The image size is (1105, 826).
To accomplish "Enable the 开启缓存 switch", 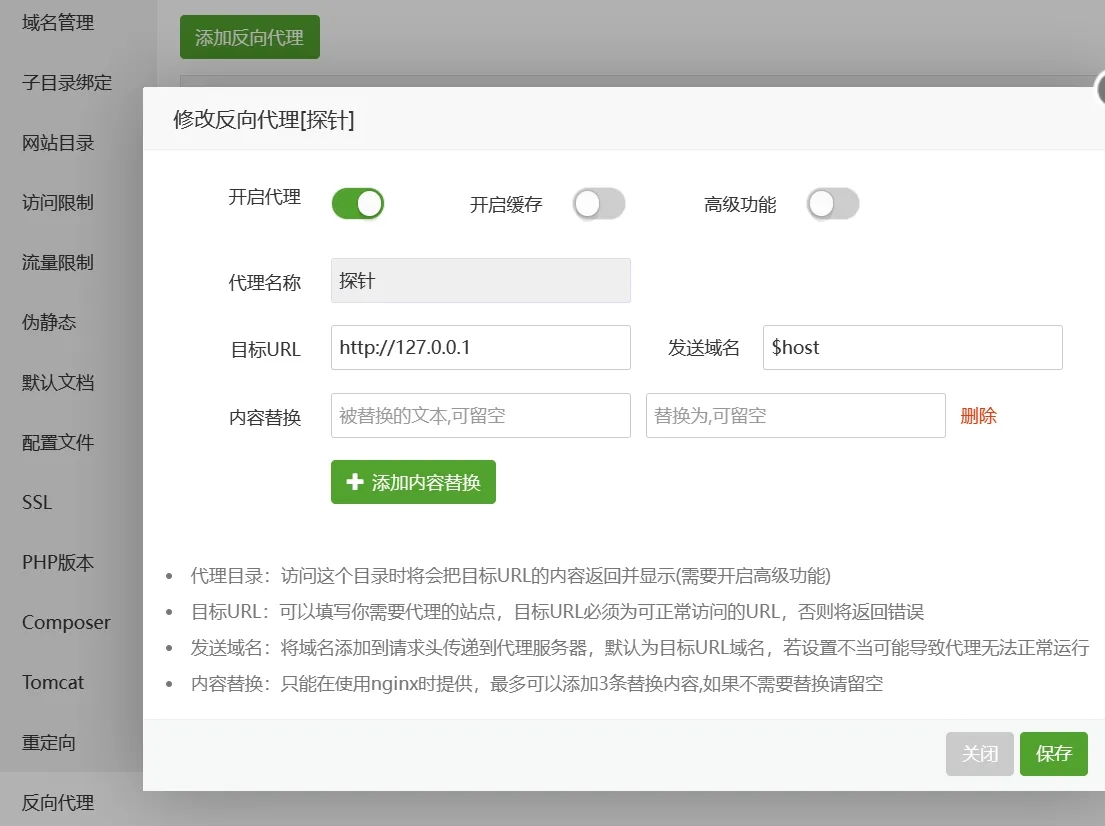I will click(598, 204).
